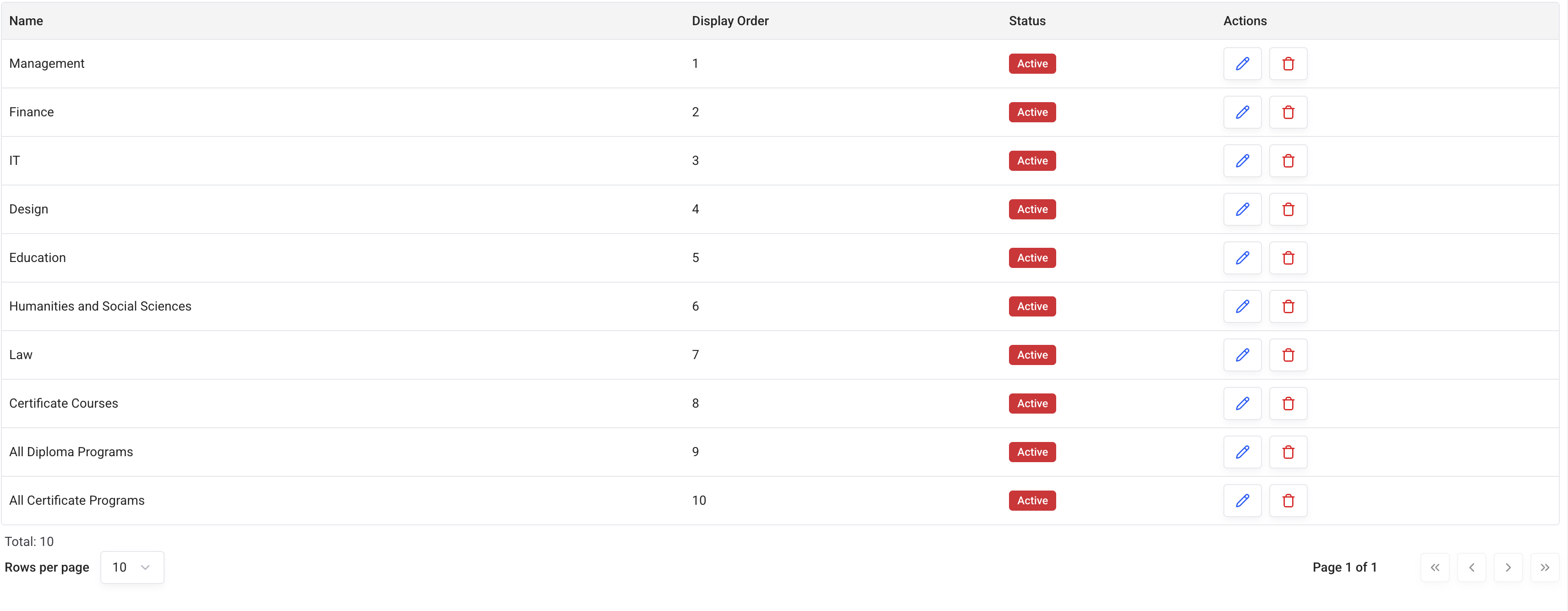Delete the Certificate Courses row
Viewport: 1568px width, 611px height.
[1288, 404]
